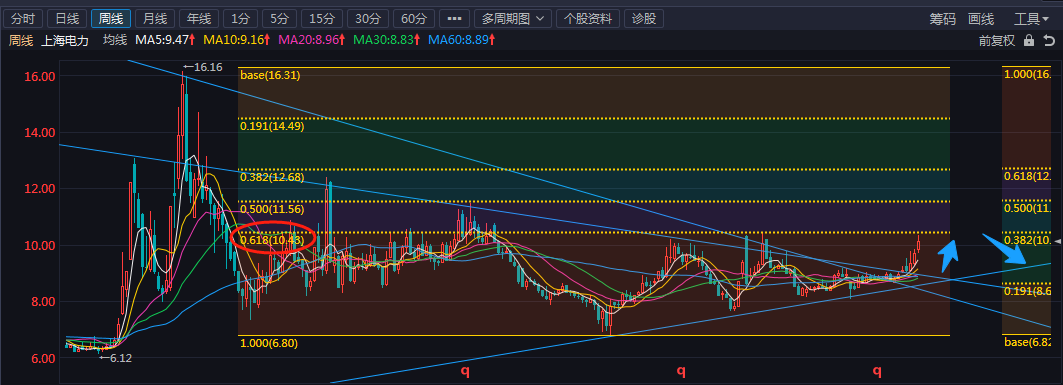Select the 5分 five-minute period
The width and height of the screenshot is (1063, 385).
[279, 18]
